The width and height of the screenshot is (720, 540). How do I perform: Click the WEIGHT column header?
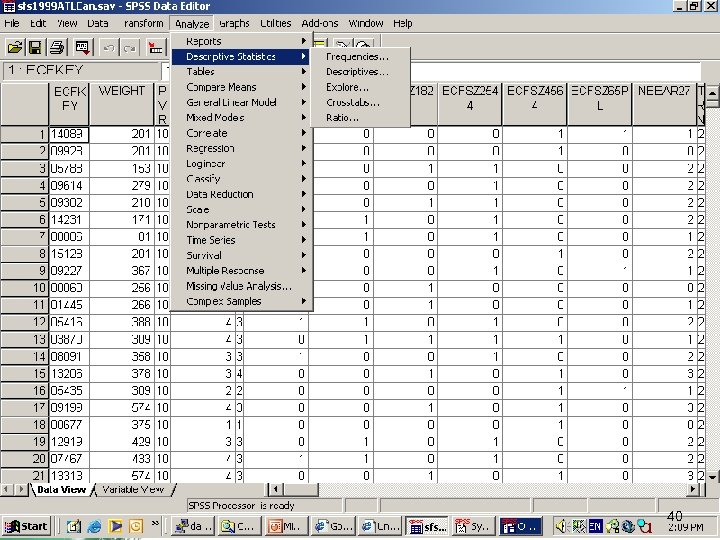122,104
